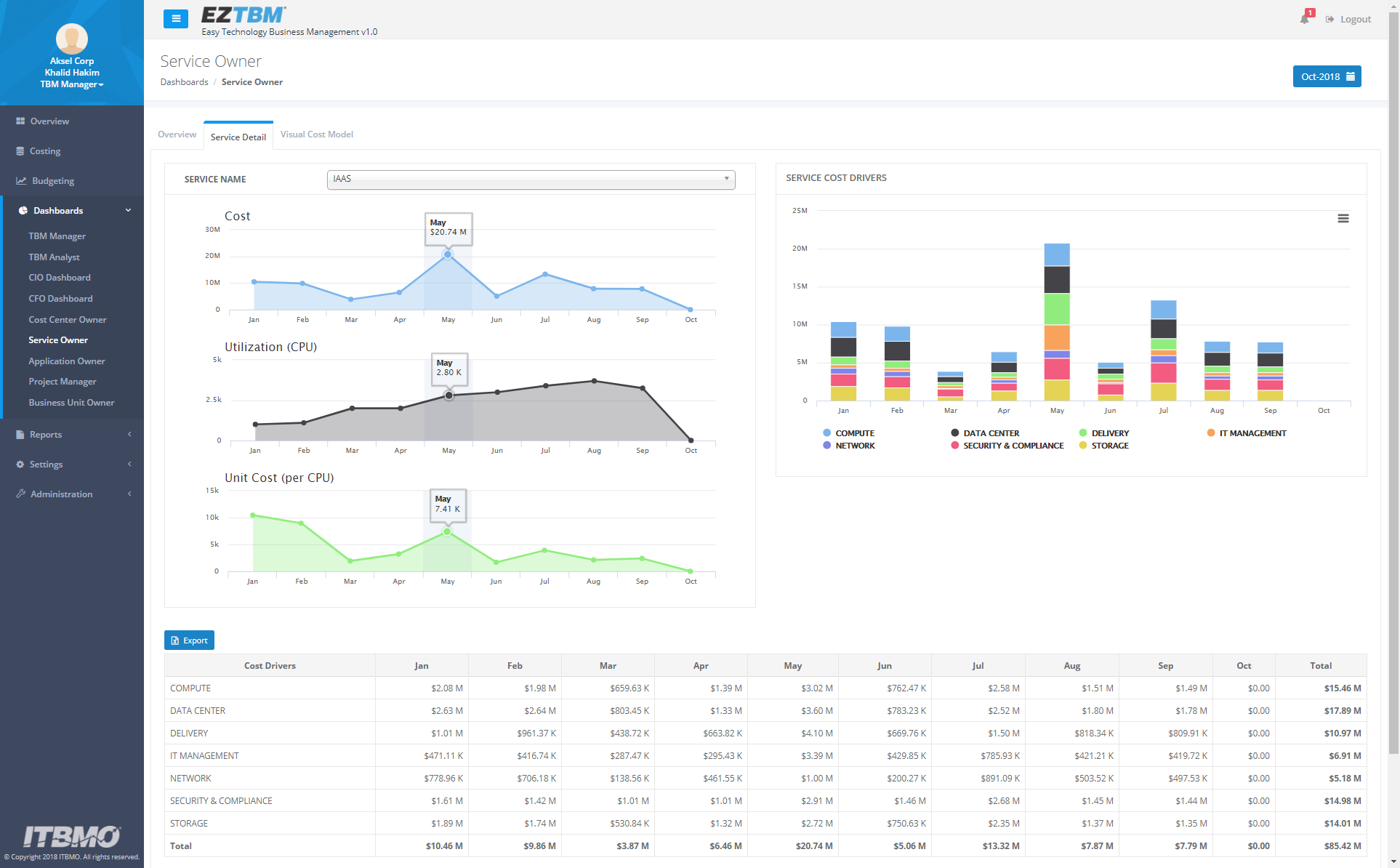Open the Oct-2018 date picker
The image size is (1400, 868).
tap(1327, 76)
